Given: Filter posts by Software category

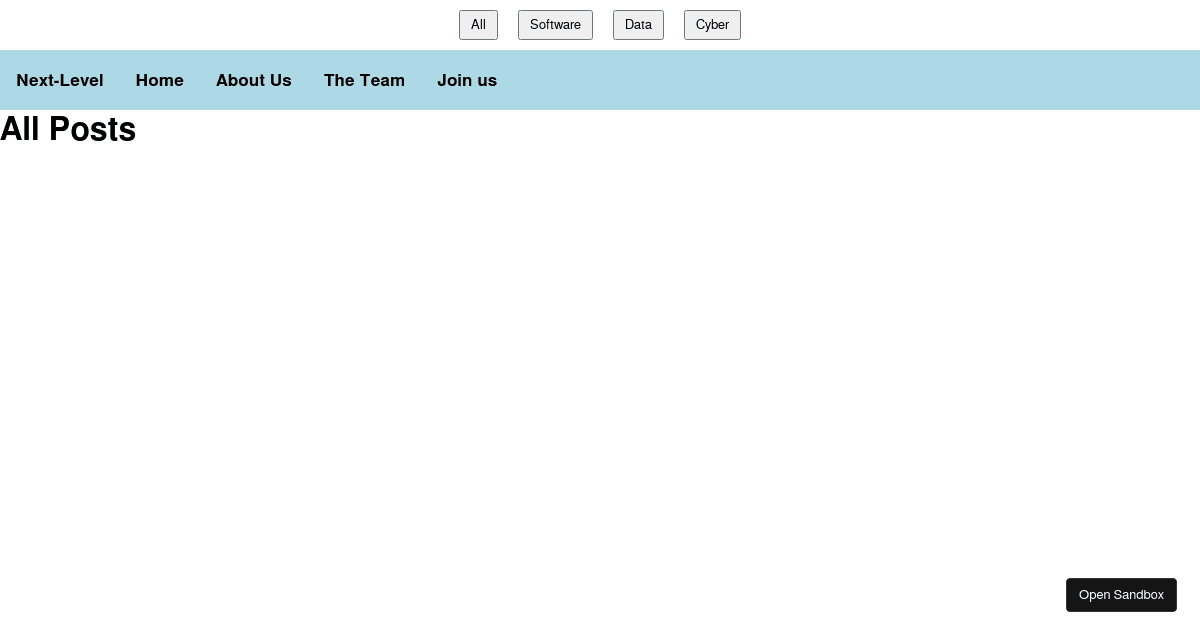Looking at the screenshot, I should pyautogui.click(x=555, y=25).
